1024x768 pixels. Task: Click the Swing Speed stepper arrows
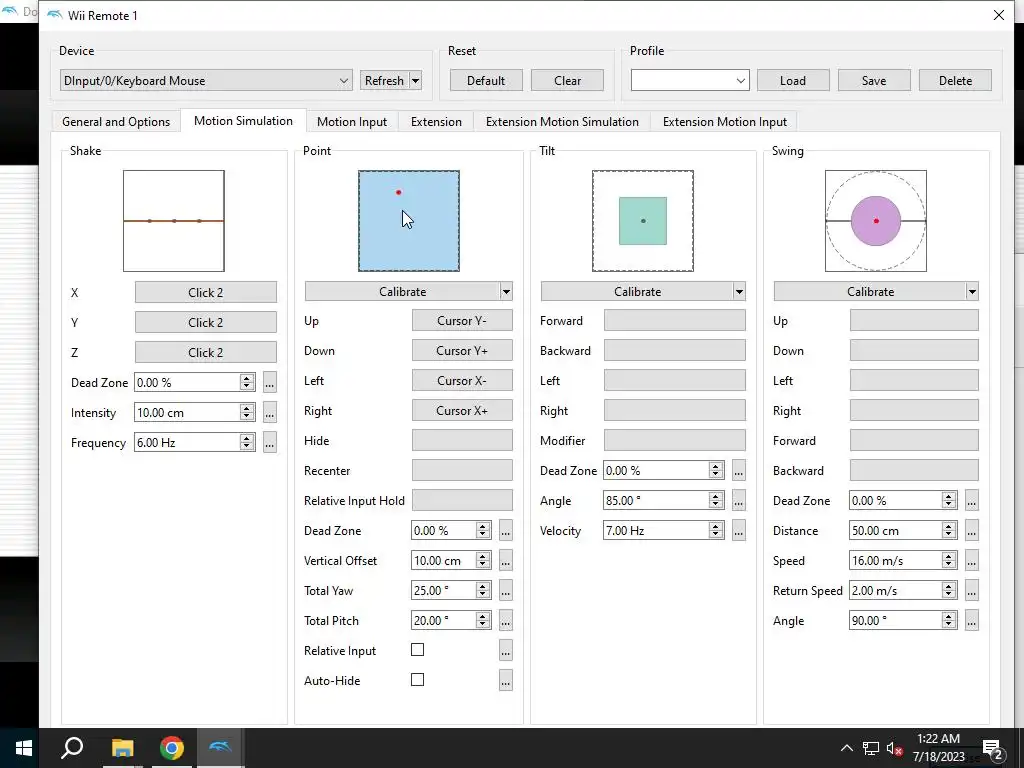[x=949, y=561]
